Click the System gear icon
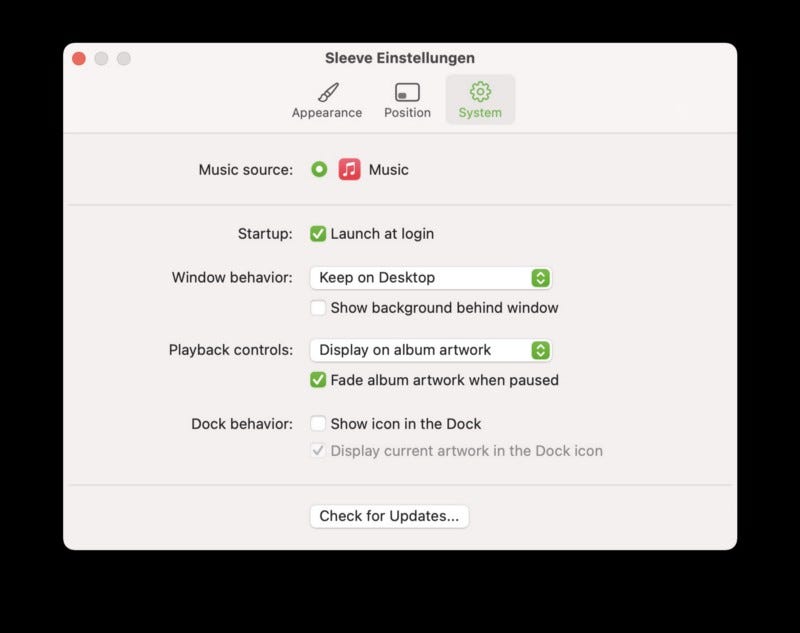This screenshot has width=800, height=633. pyautogui.click(x=480, y=92)
